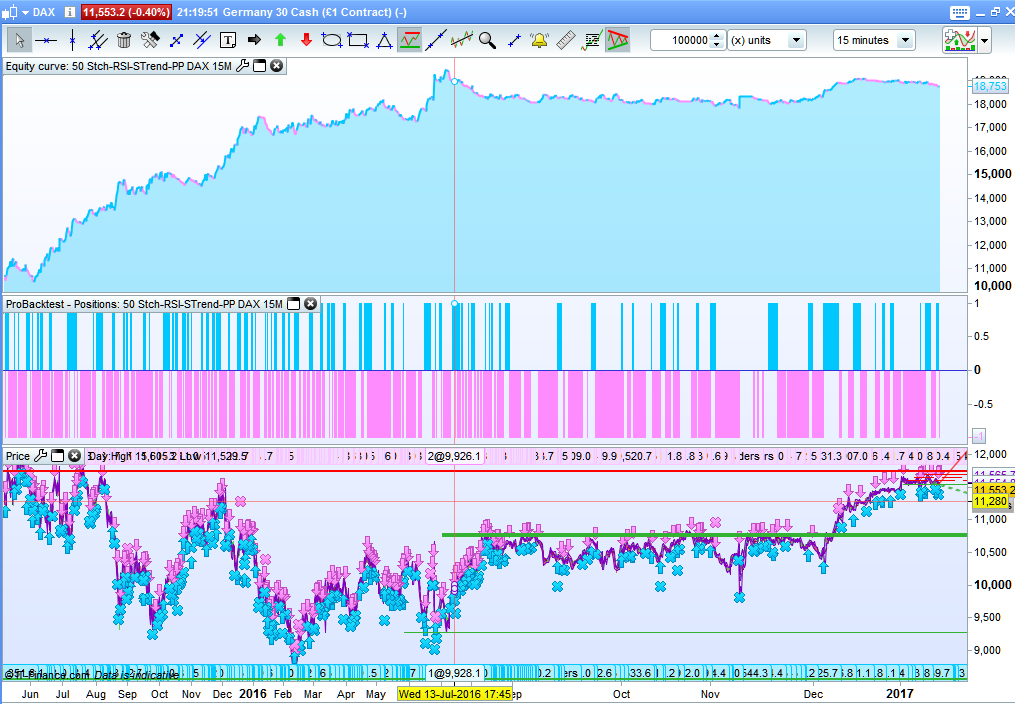Decrease units with the stepper down arrow
This screenshot has height=704, width=1015.
(717, 45)
